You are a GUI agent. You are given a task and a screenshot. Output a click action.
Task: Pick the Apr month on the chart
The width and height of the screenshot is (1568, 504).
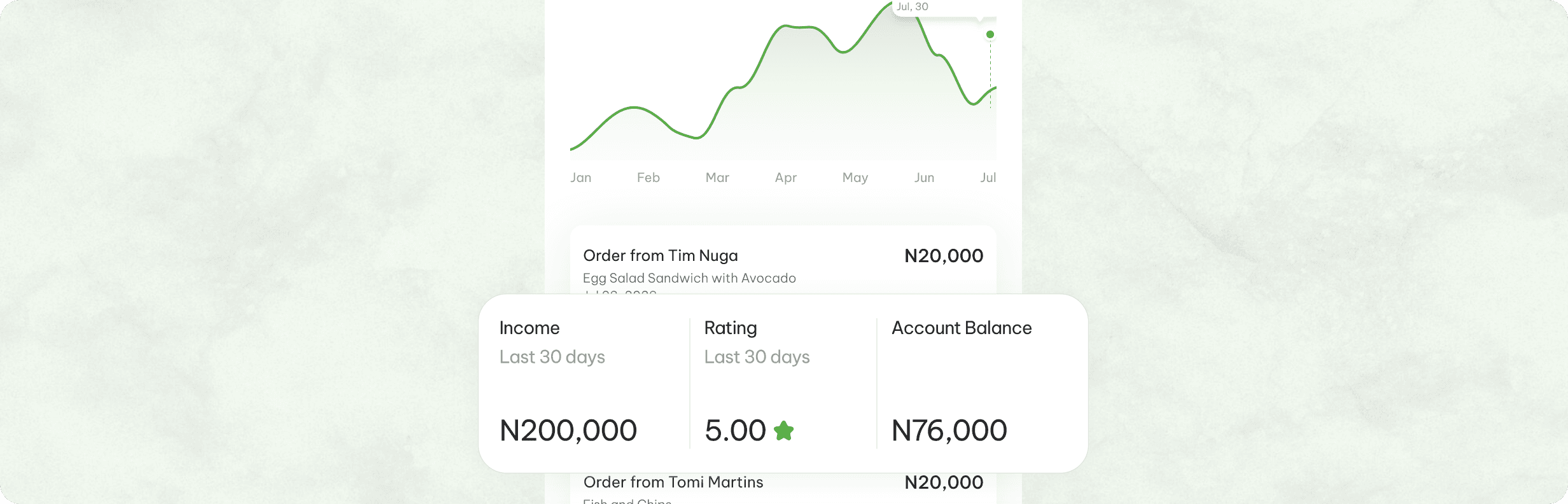pyautogui.click(x=786, y=178)
